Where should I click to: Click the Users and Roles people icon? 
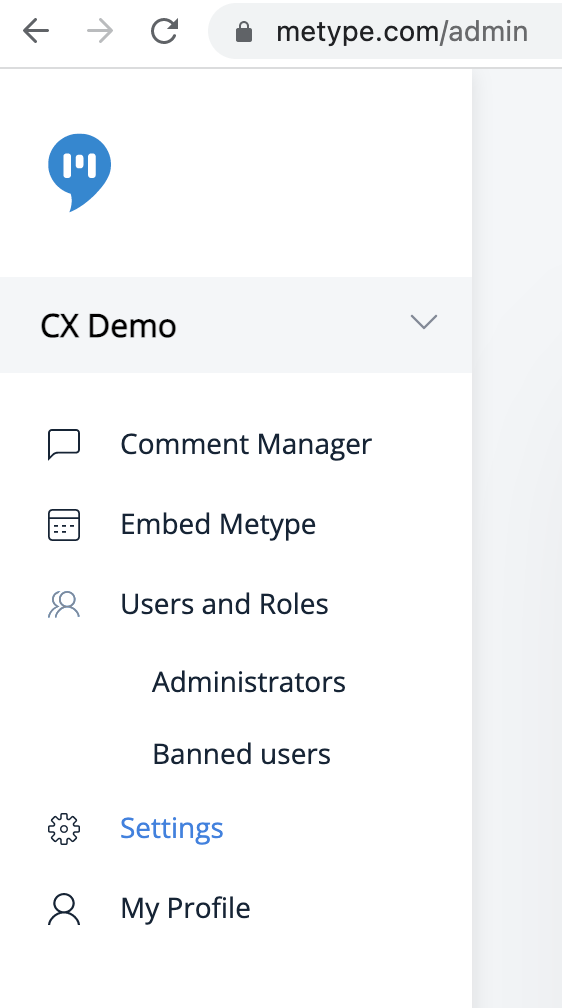[x=64, y=604]
